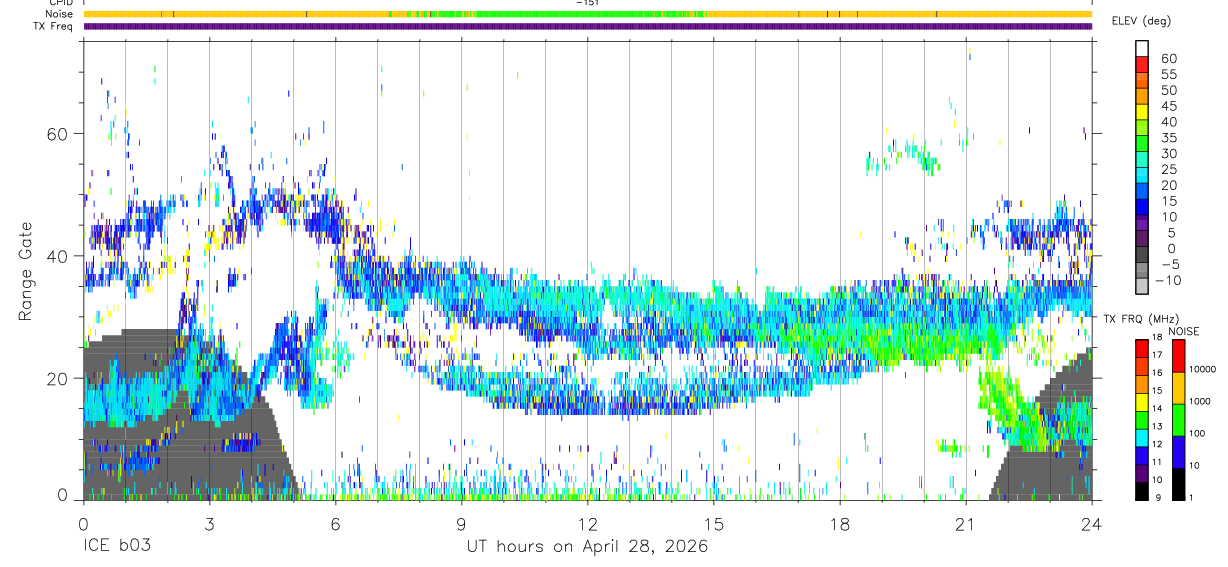Click the '10000' NOISE legend value
This screenshot has height=567, width=1228.
pyautogui.click(x=1201, y=370)
